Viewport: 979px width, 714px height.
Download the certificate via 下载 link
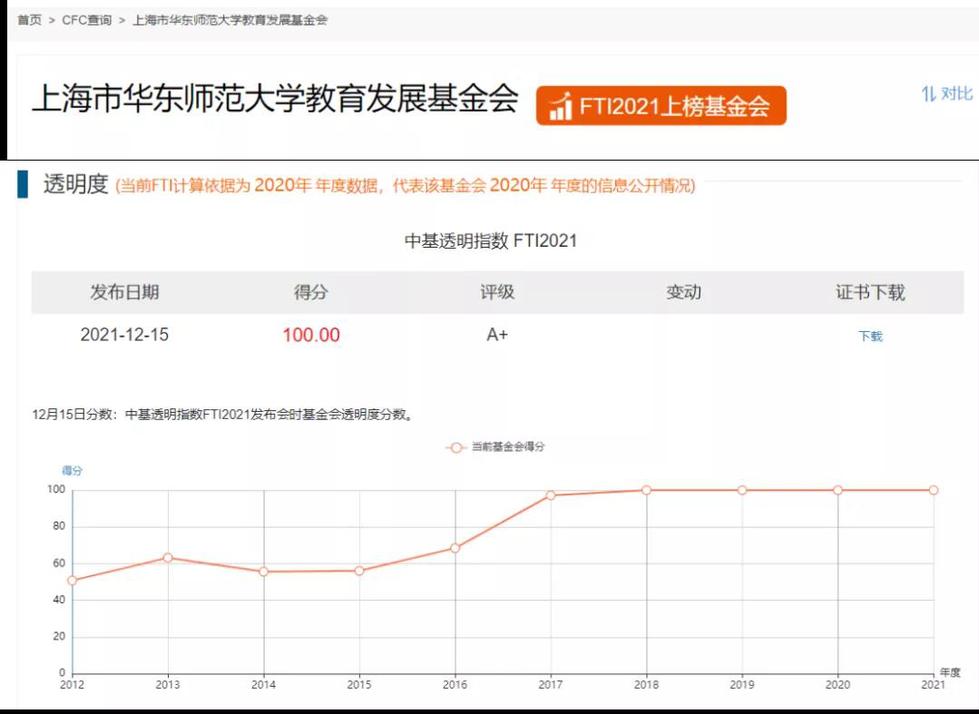click(870, 336)
